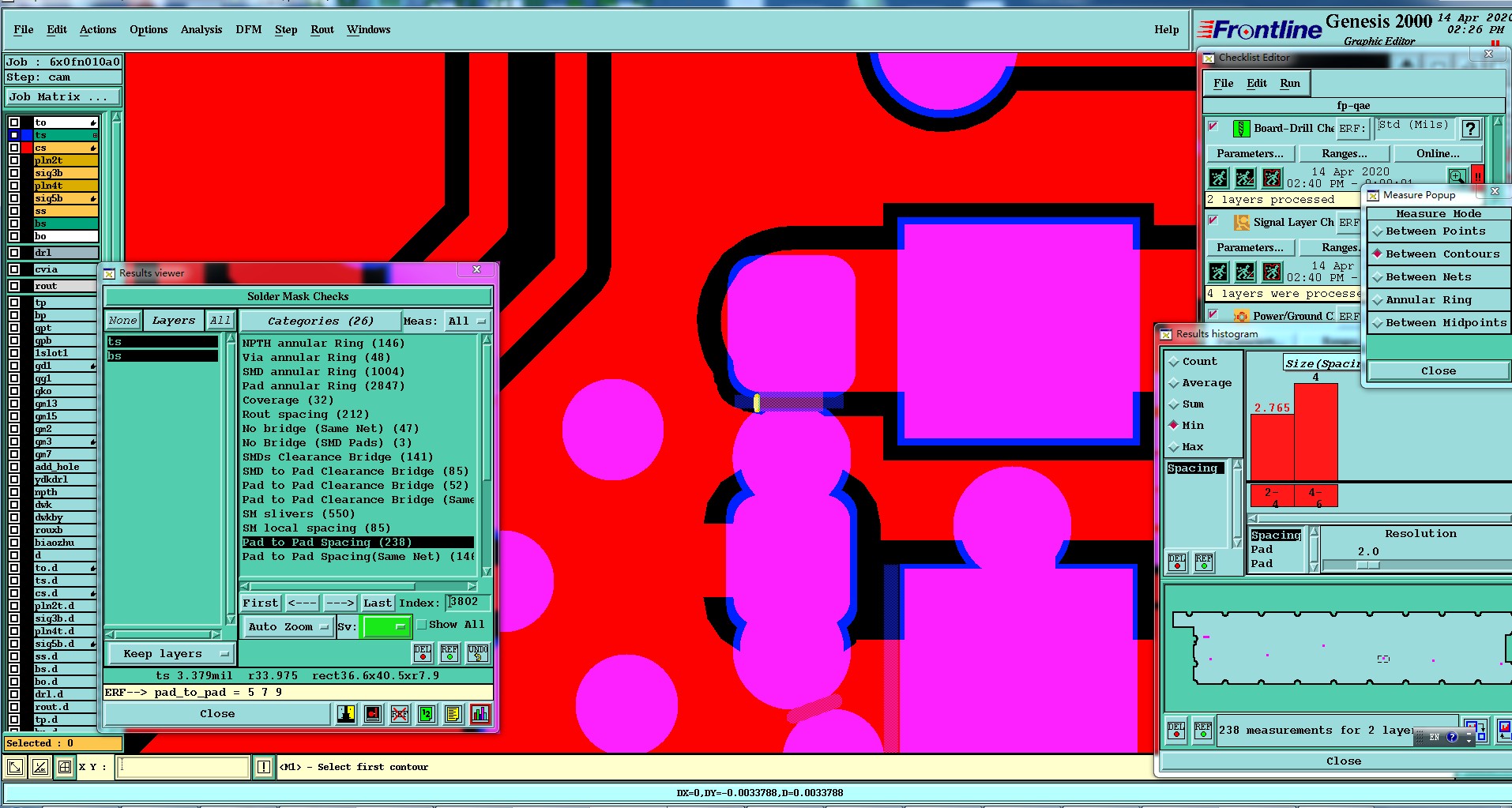Open the green Sv color dropdown
Screen dimensions: 1512x808
click(386, 627)
